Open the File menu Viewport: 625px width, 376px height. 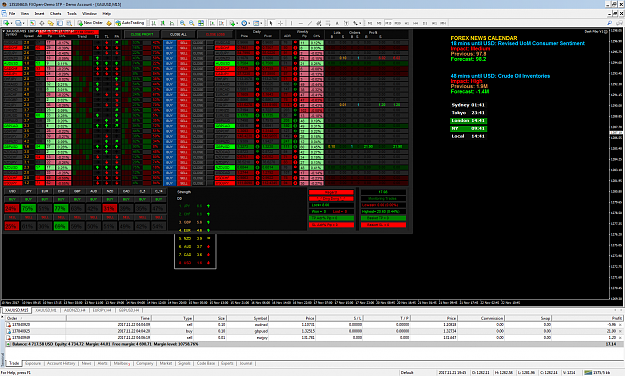[x=12, y=14]
